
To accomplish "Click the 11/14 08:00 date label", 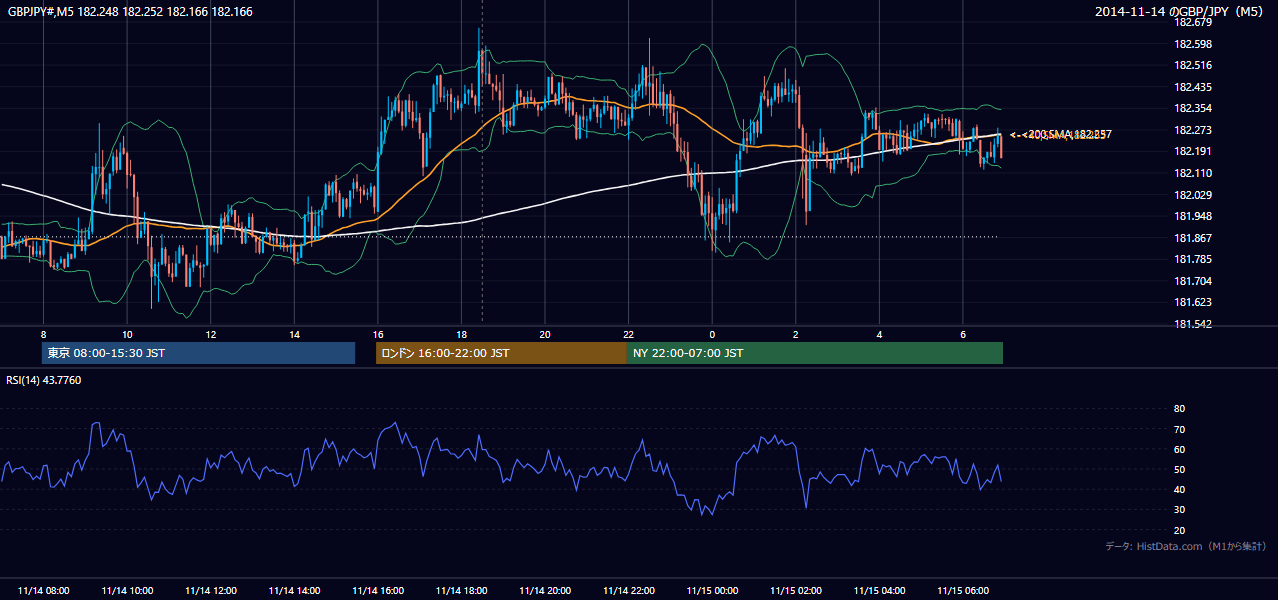I will point(44,591).
